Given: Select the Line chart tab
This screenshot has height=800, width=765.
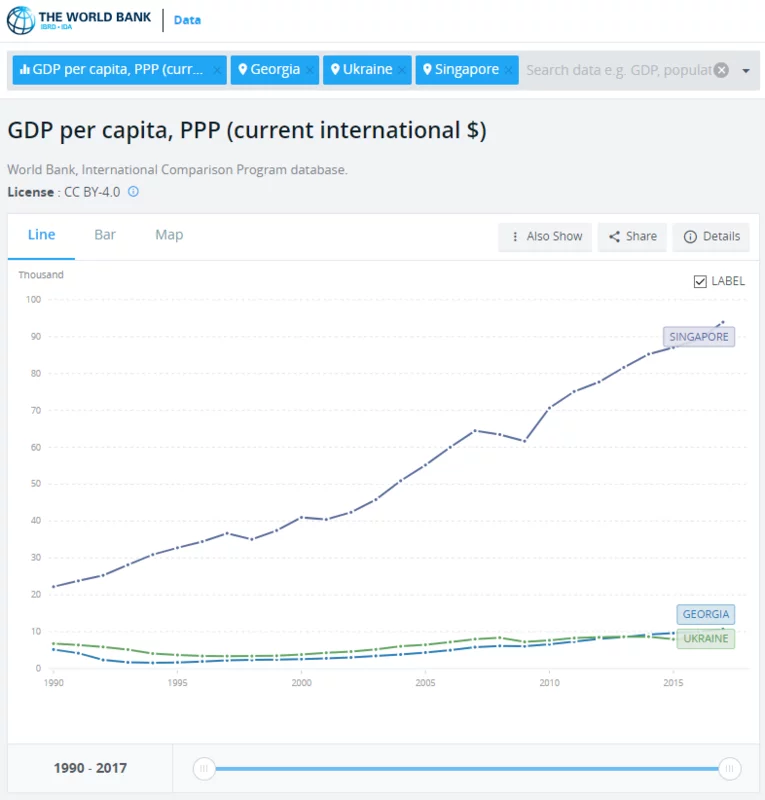Looking at the screenshot, I should [x=41, y=235].
